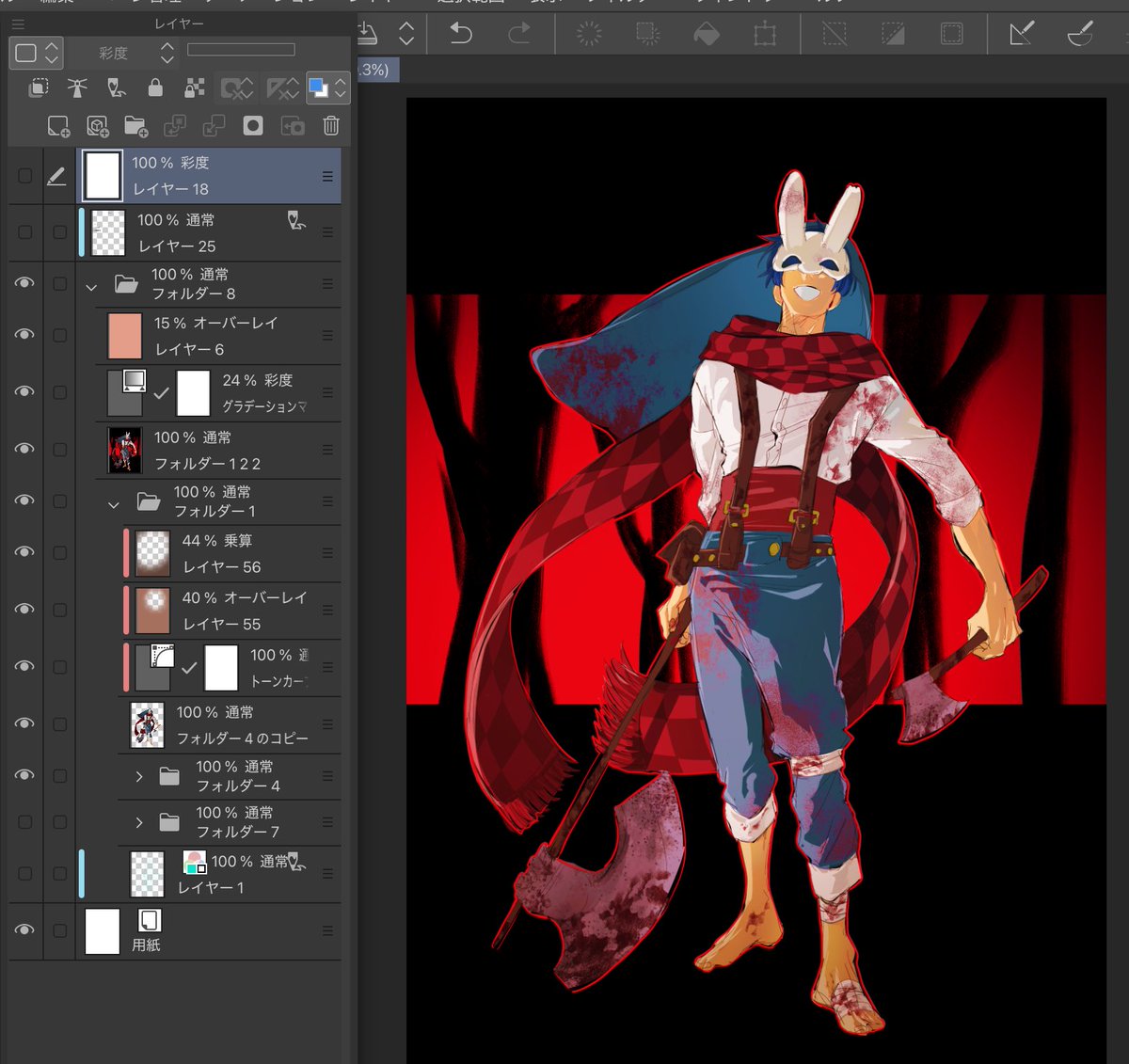Toggle snap to special ruler icon

(1080, 35)
